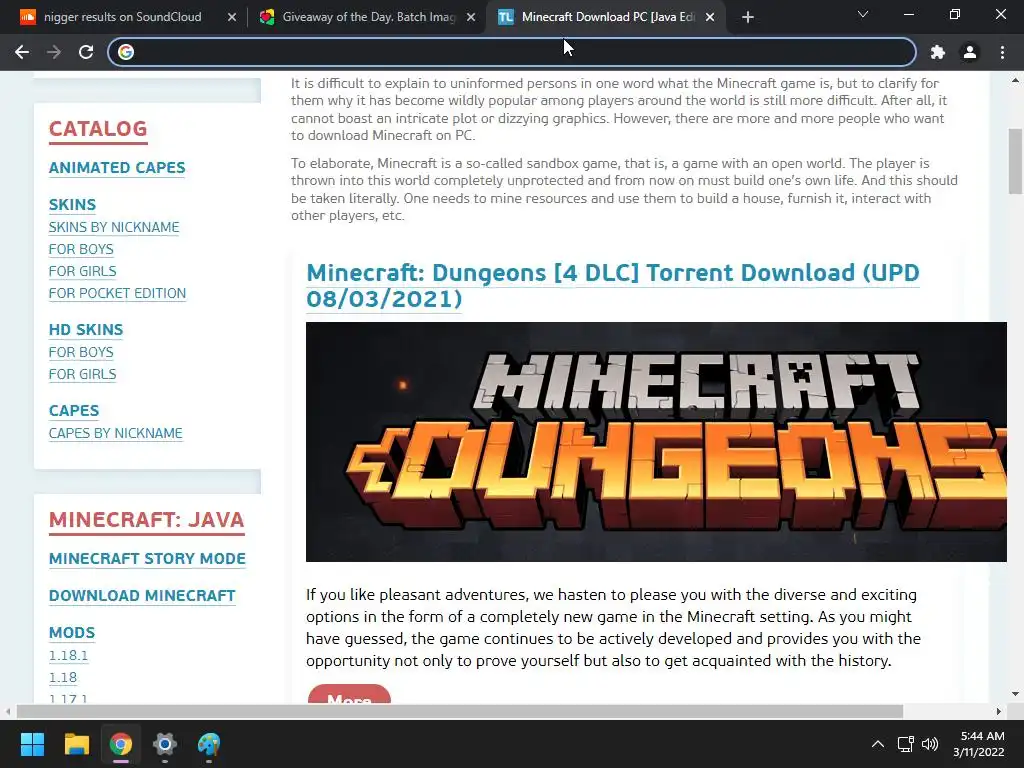Open the Chrome extensions puzzle icon
The height and width of the screenshot is (768, 1024).
click(938, 52)
